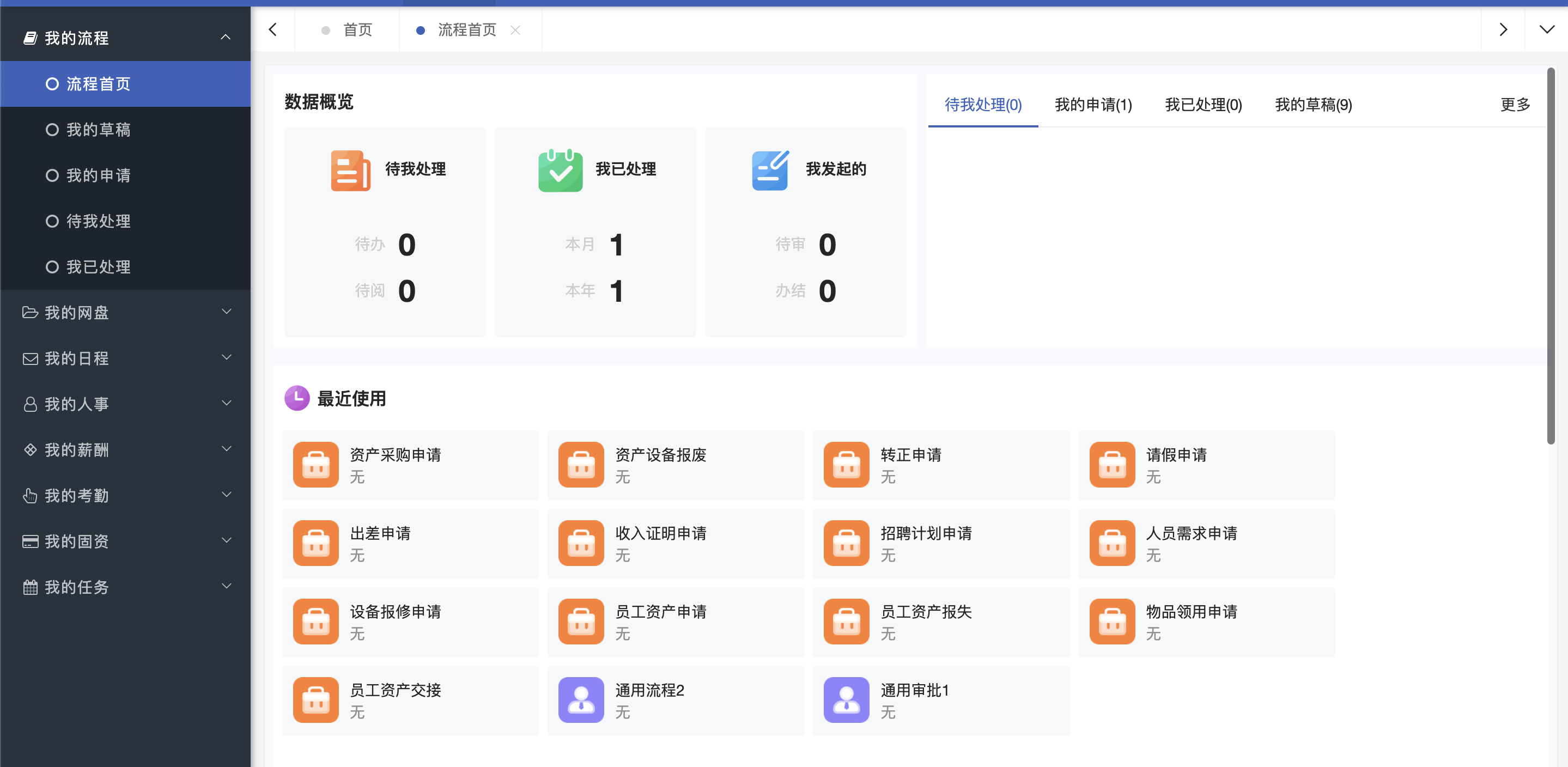The image size is (1568, 767).
Task: Open the tab list dropdown arrow at top right
Action: (x=1547, y=29)
